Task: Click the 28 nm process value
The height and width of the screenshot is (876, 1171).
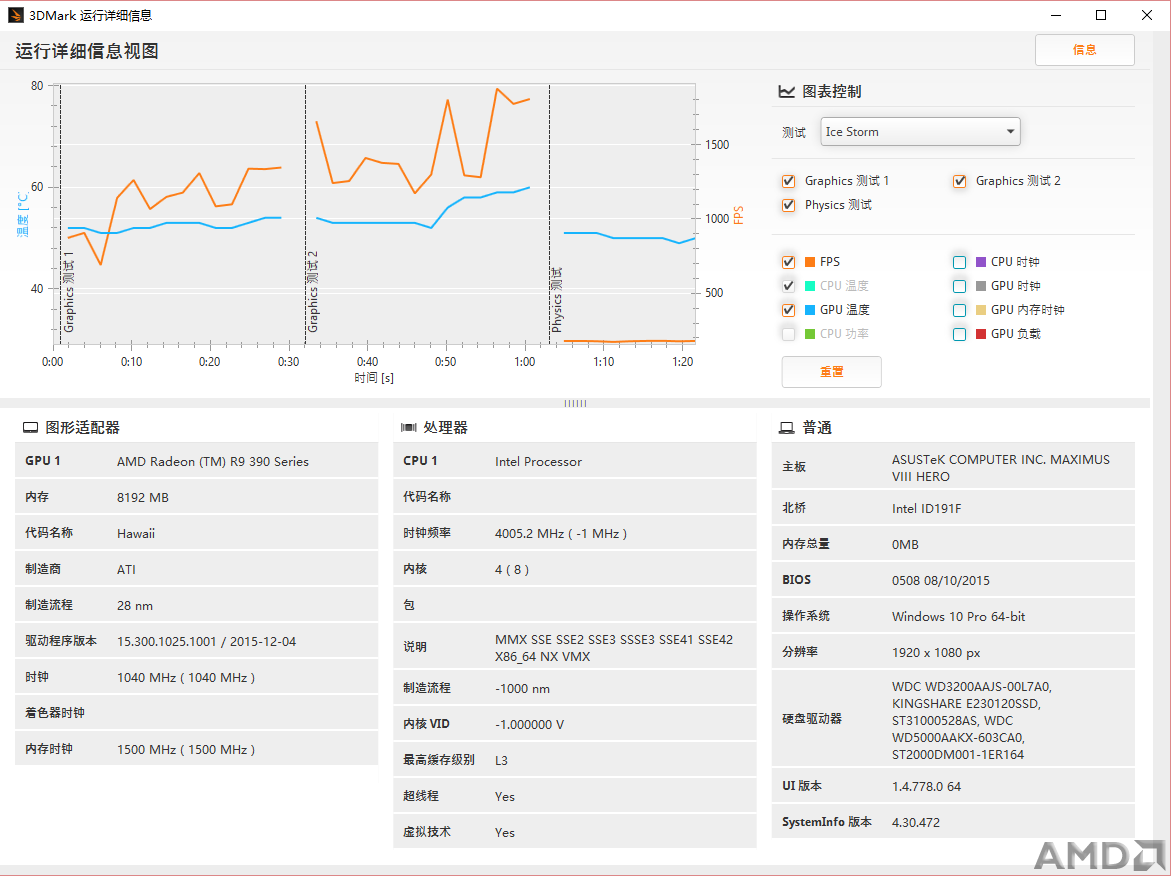Action: [x=134, y=606]
